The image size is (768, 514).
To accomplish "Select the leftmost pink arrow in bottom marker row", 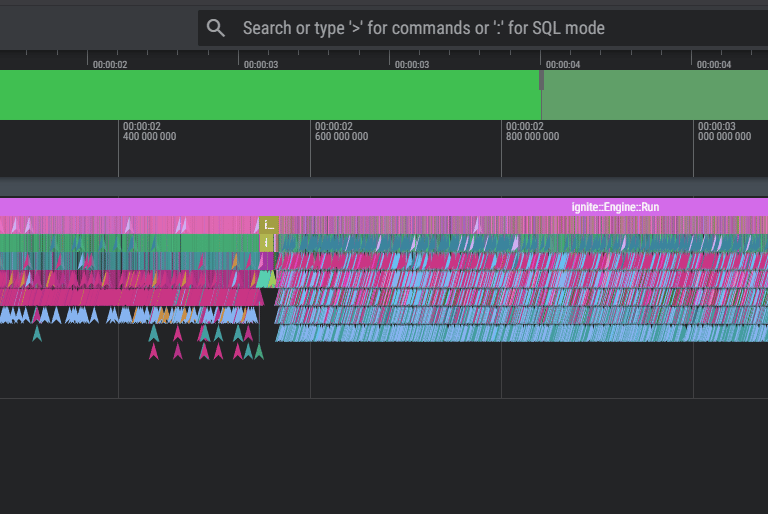I will tap(154, 351).
